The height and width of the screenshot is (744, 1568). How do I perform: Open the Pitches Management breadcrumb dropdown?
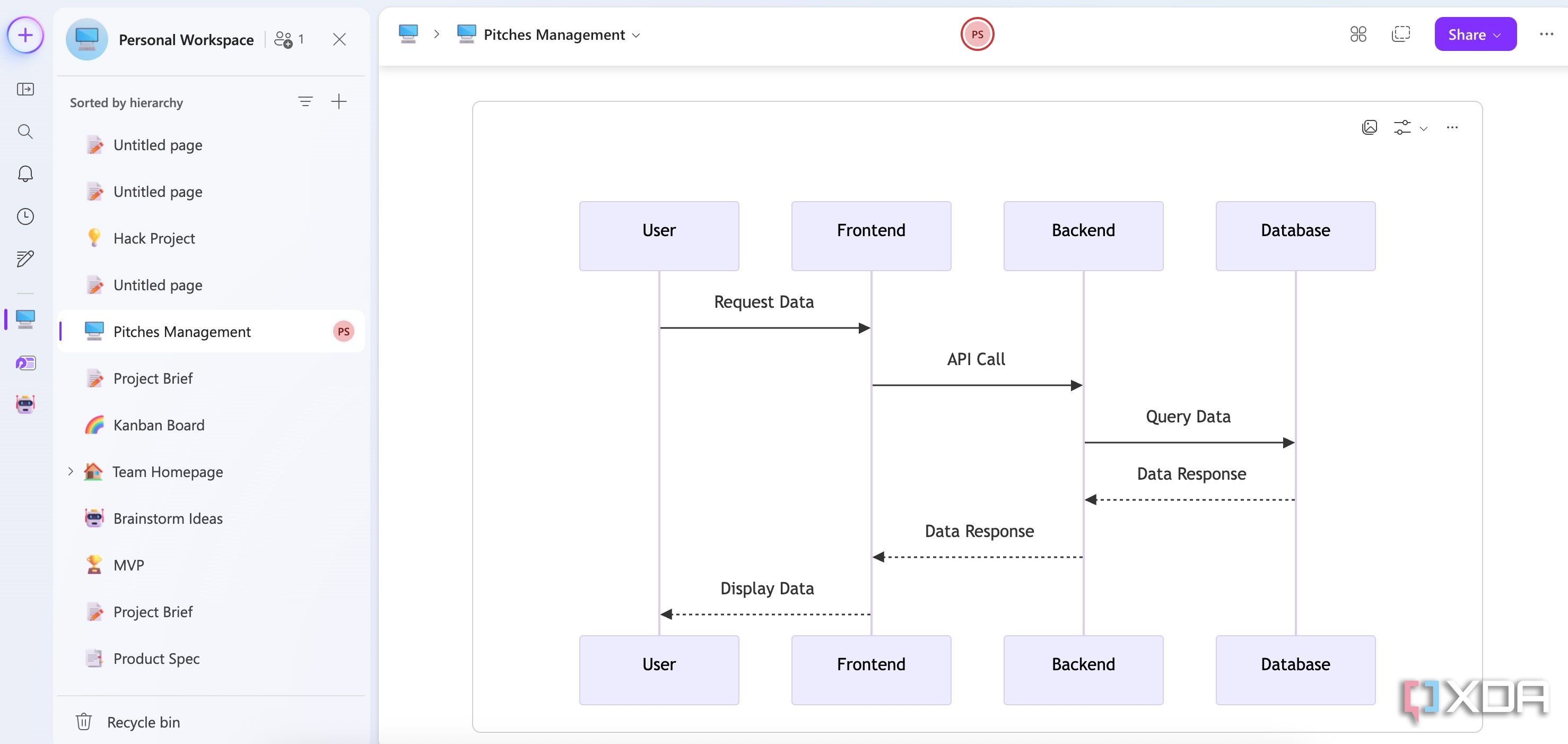(x=637, y=36)
